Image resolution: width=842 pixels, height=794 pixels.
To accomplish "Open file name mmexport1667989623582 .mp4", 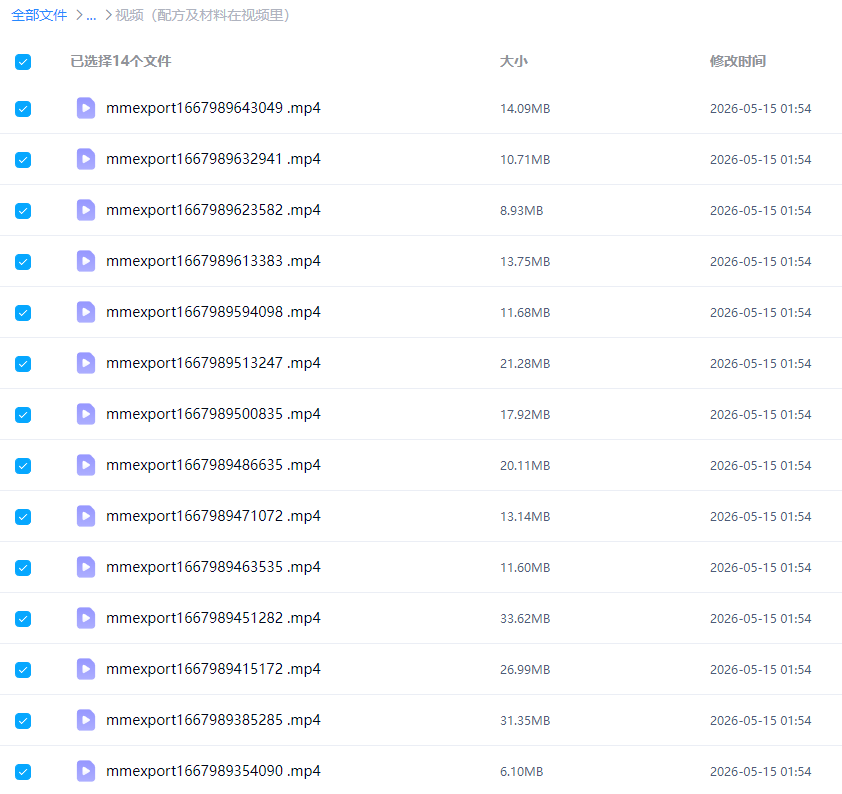I will pyautogui.click(x=213, y=210).
